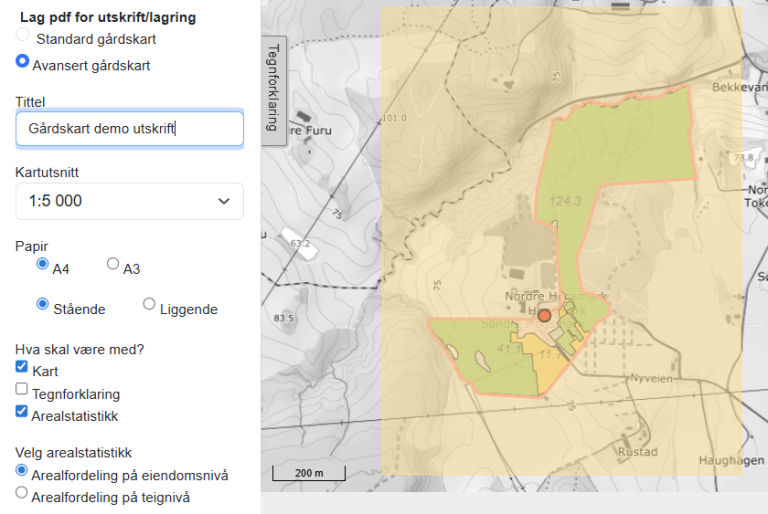The height and width of the screenshot is (514, 768).
Task: Pick A4 paper size
Action: pyautogui.click(x=42, y=265)
